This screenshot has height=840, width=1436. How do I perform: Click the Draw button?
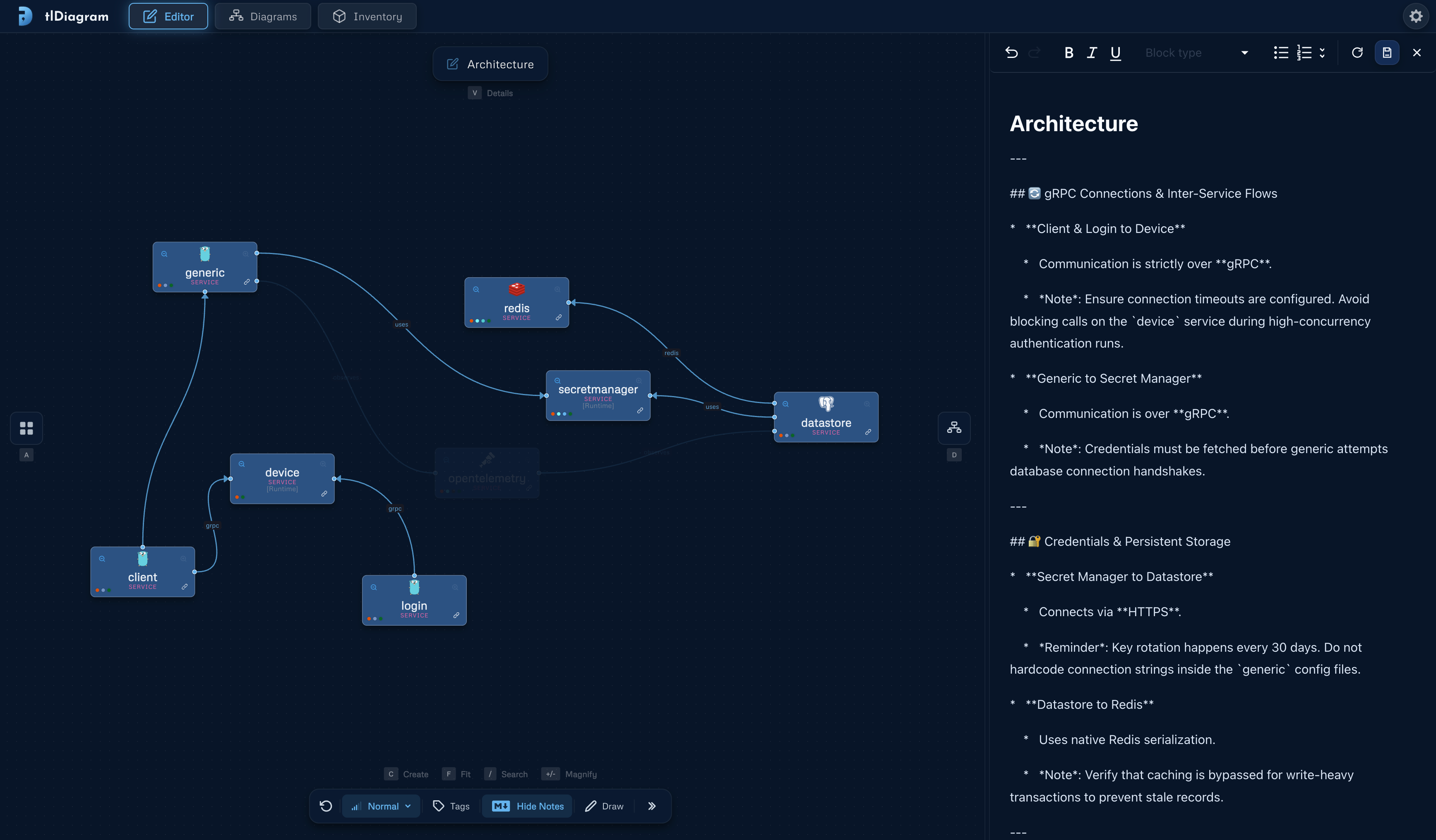click(604, 806)
